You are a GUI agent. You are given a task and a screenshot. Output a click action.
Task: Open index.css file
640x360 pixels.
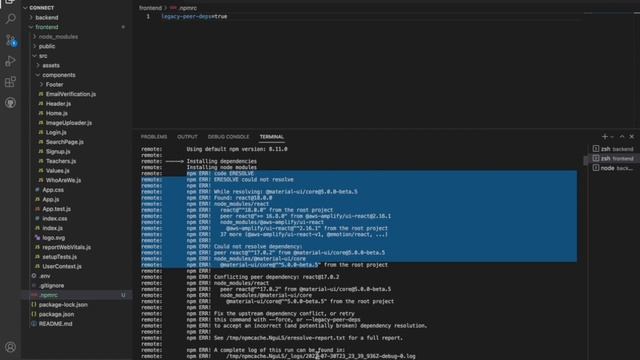click(55, 219)
